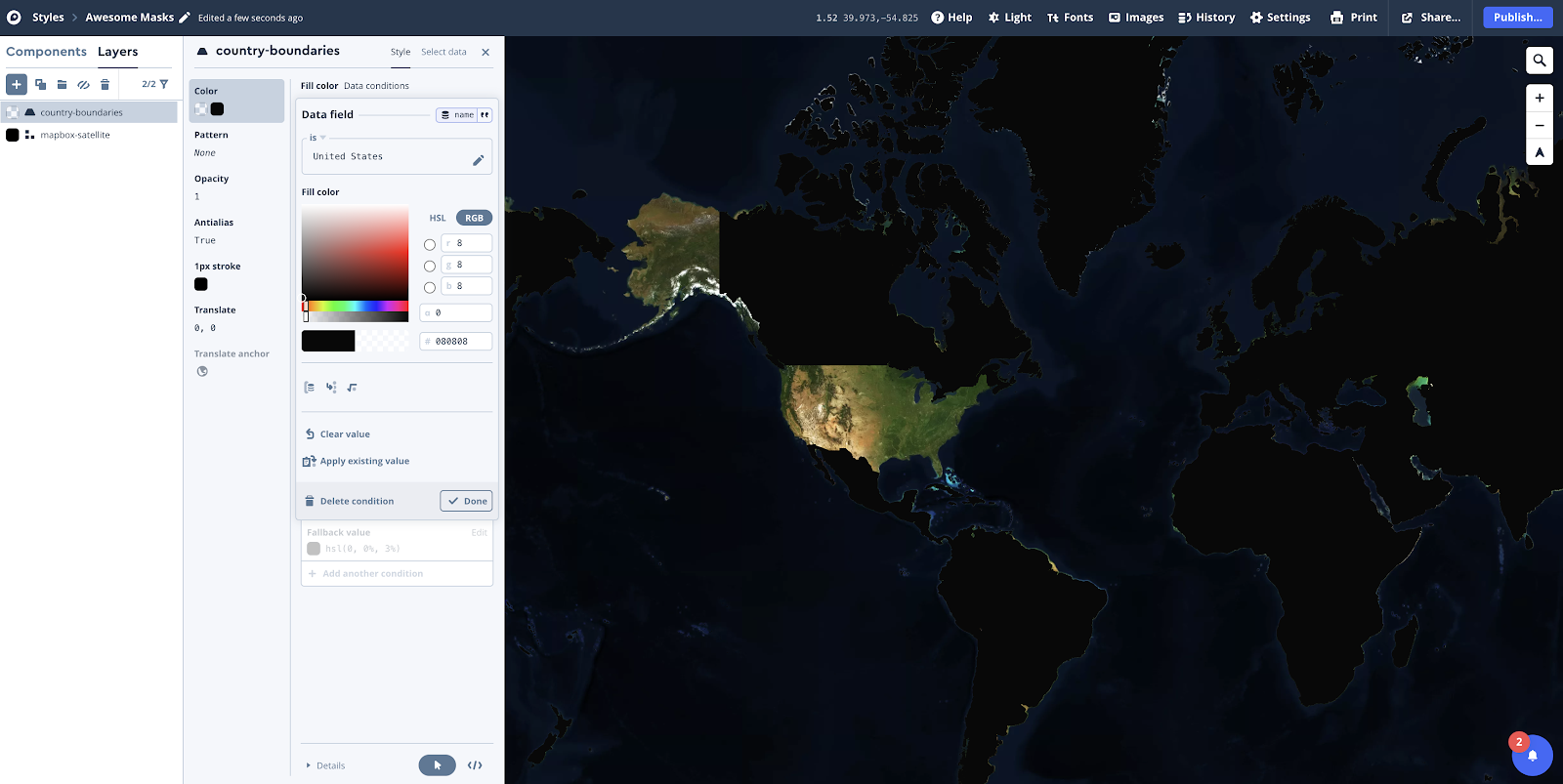The height and width of the screenshot is (784, 1563).
Task: Click the grayscale alpha slider
Action: [355, 317]
